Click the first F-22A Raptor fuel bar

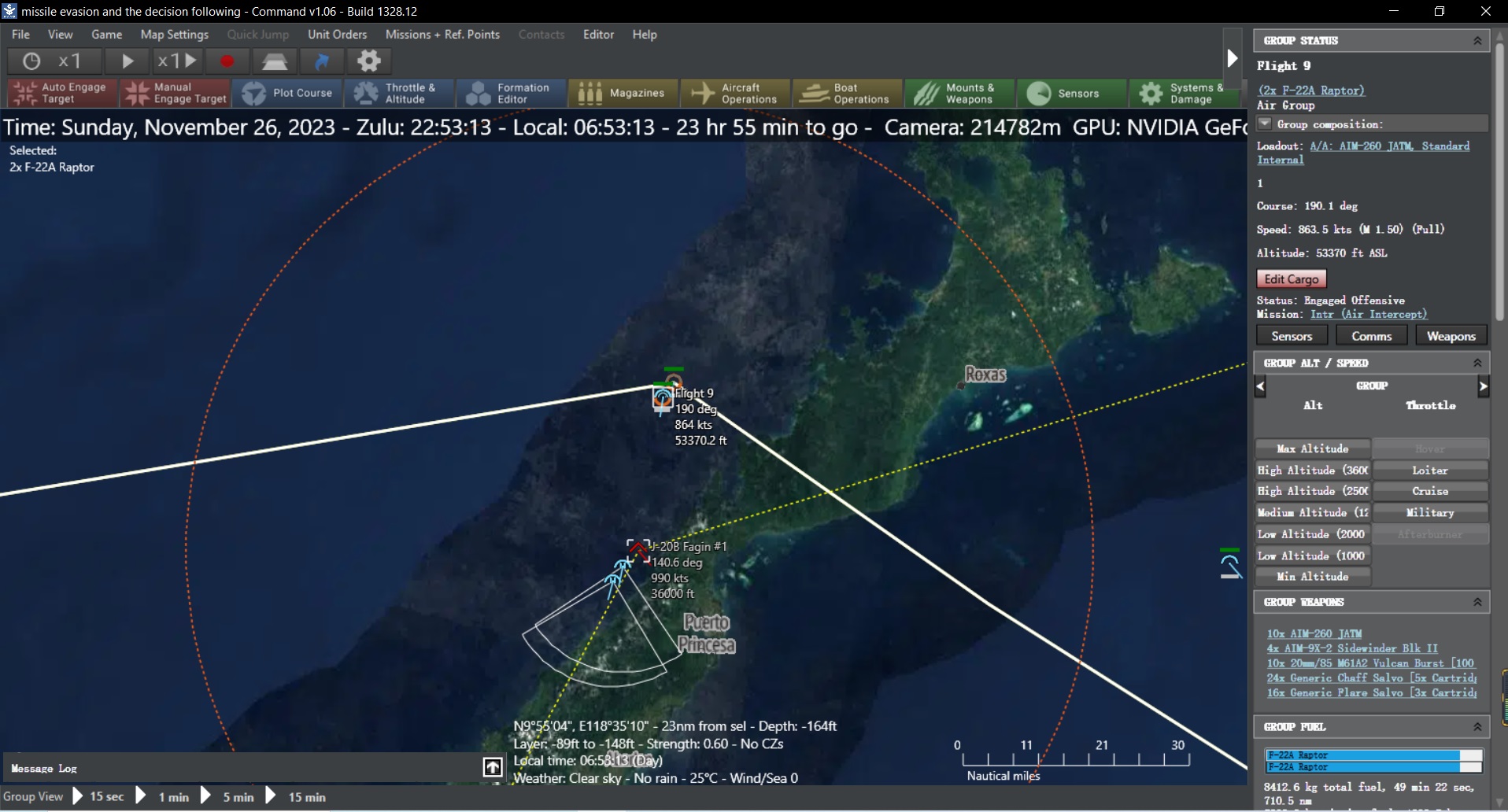(1373, 755)
